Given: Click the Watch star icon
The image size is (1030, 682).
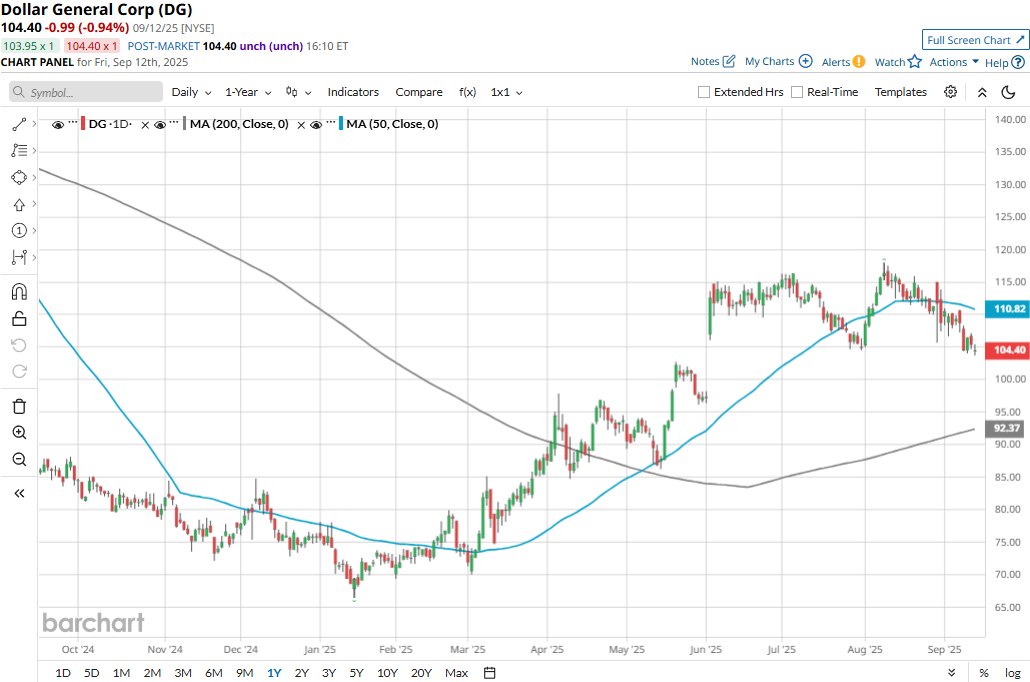Looking at the screenshot, I should (x=915, y=62).
